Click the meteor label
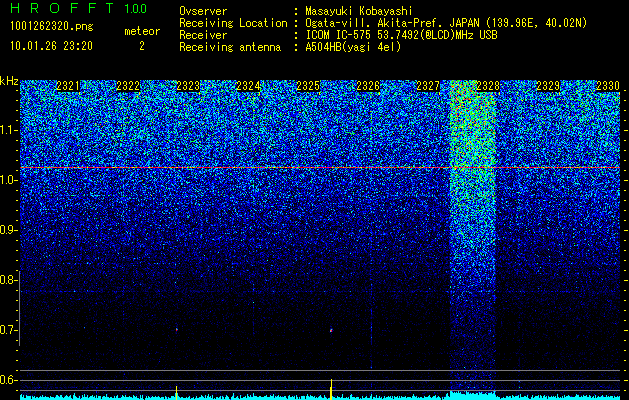This screenshot has width=629, height=400. tap(142, 31)
